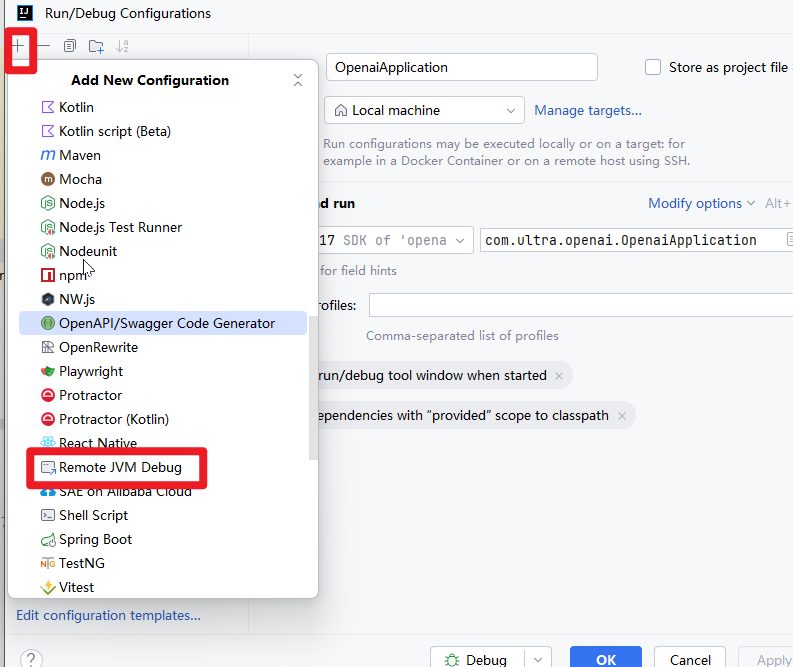Open the Local machine target dropdown
The image size is (793, 667).
tap(424, 110)
